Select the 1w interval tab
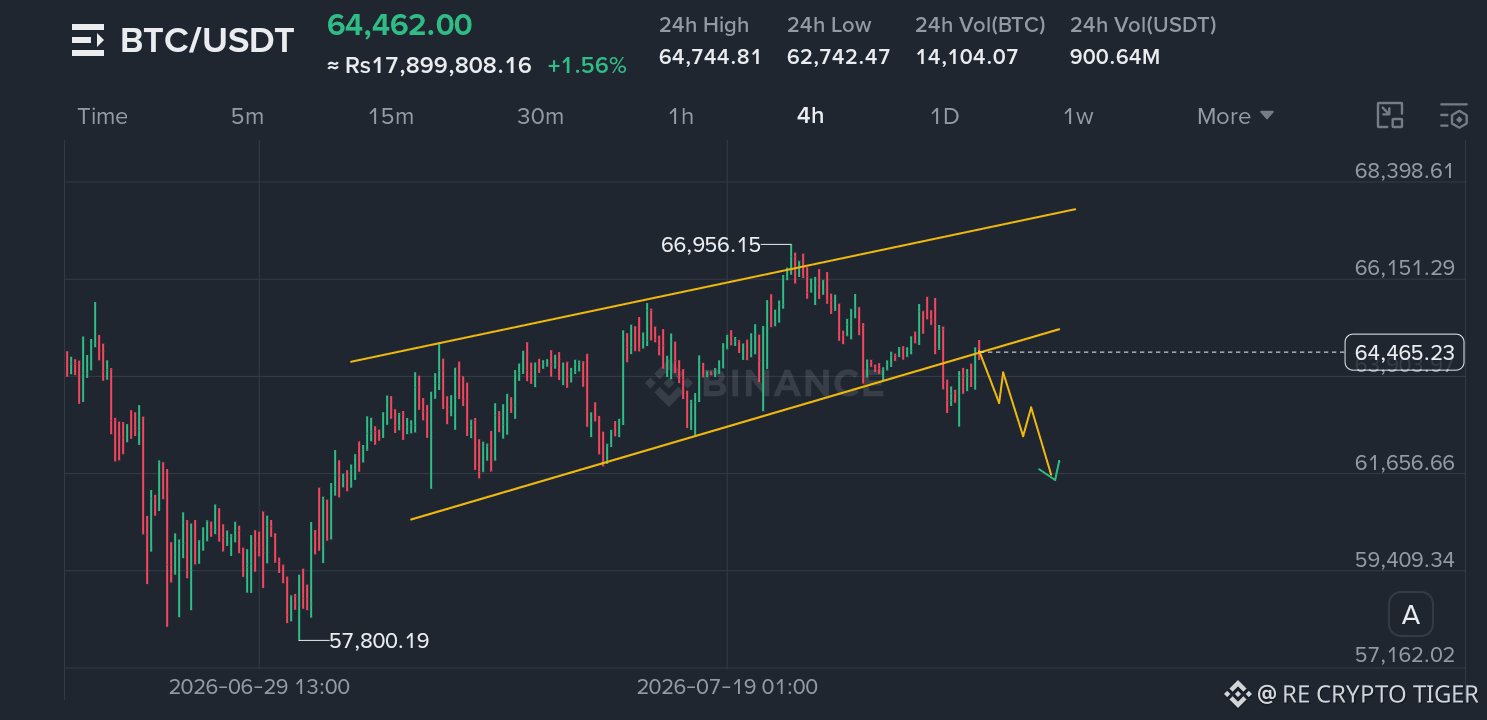The height and width of the screenshot is (720, 1487). pos(1078,116)
